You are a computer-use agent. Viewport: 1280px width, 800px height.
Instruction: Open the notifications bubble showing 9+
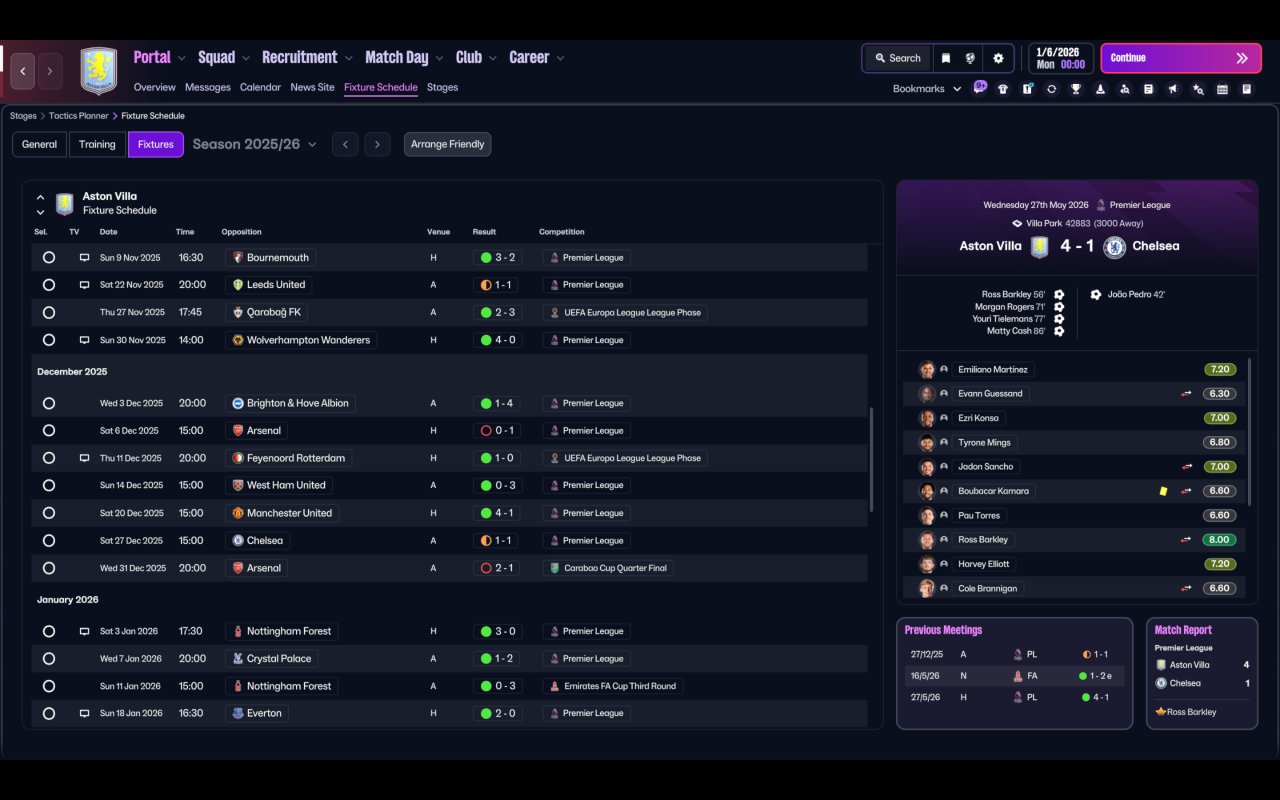pos(980,87)
